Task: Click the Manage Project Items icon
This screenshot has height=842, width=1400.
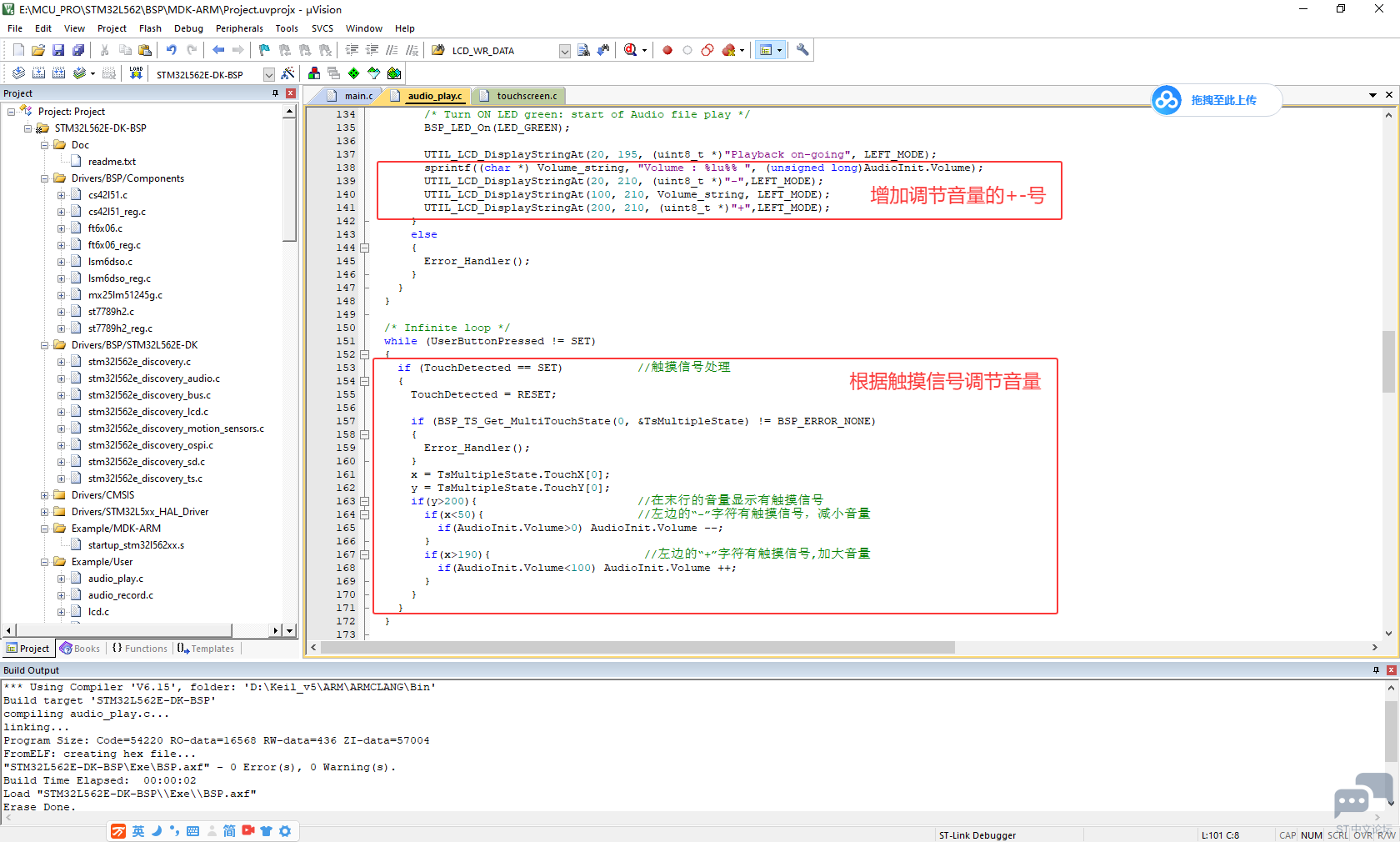Action: point(314,73)
